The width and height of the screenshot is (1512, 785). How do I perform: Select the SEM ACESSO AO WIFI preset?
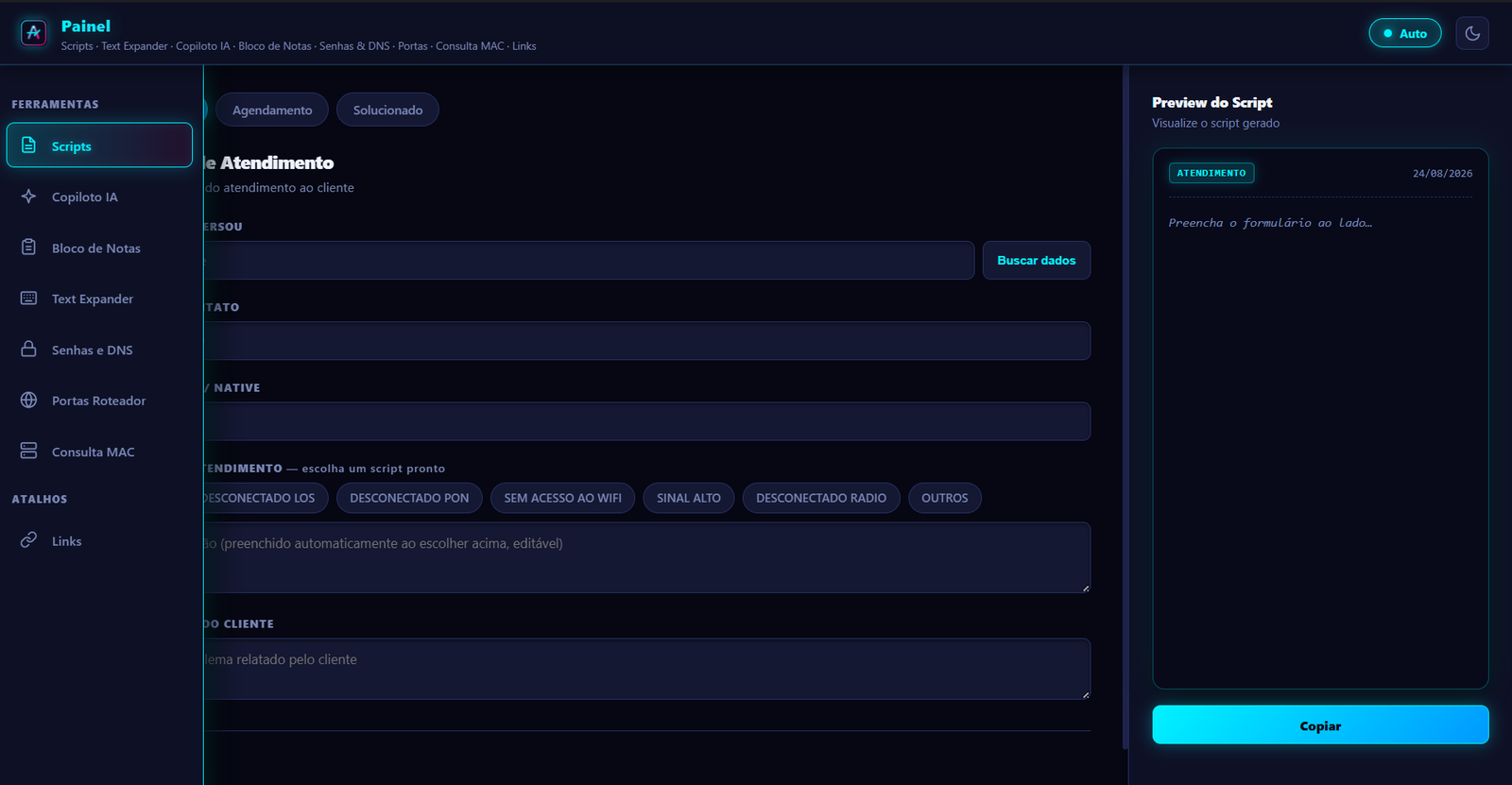[562, 498]
